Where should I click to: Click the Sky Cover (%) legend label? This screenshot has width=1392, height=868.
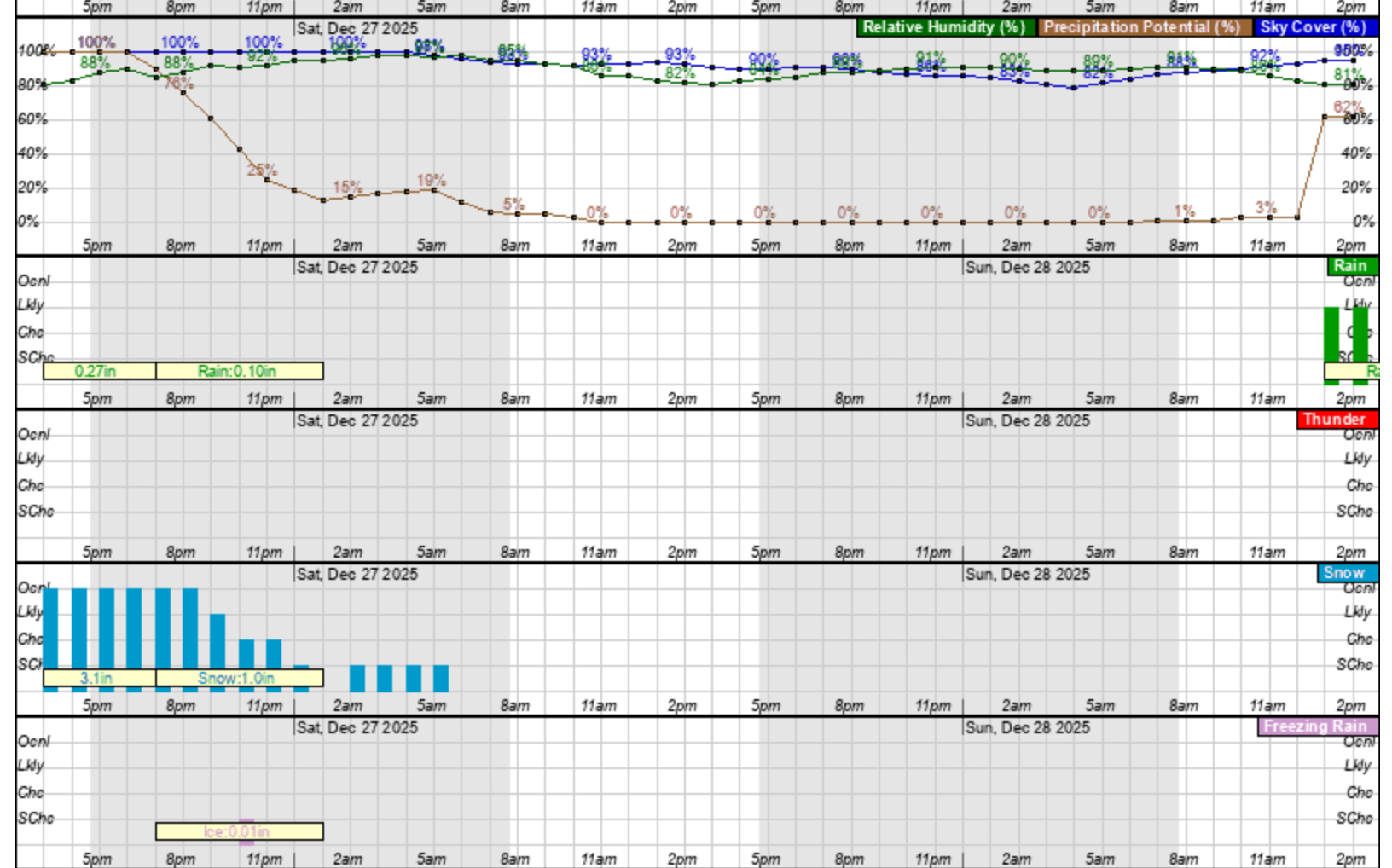pos(1314,27)
